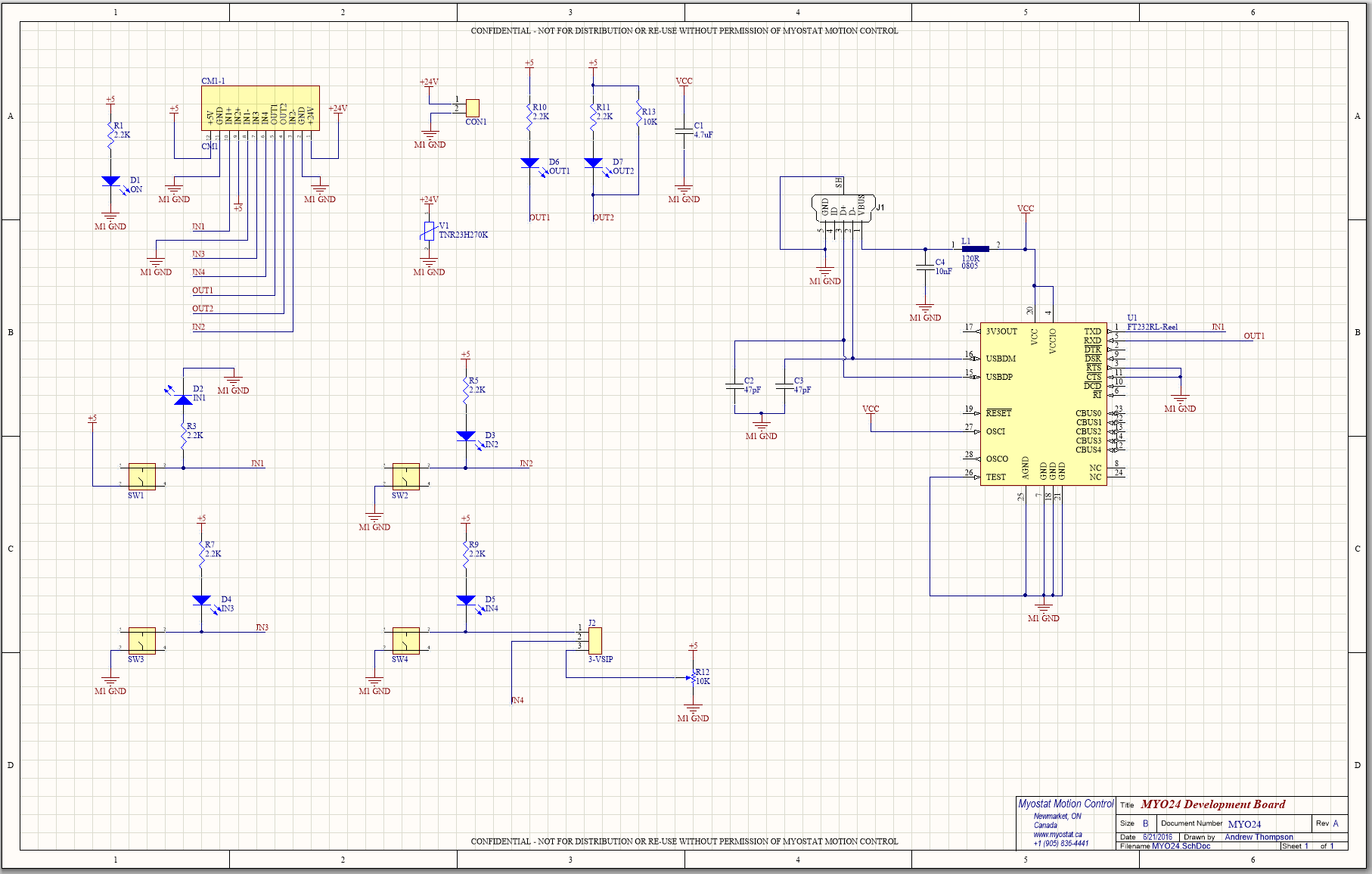
Task: Select the R12 10K potentiometer
Action: (x=693, y=678)
